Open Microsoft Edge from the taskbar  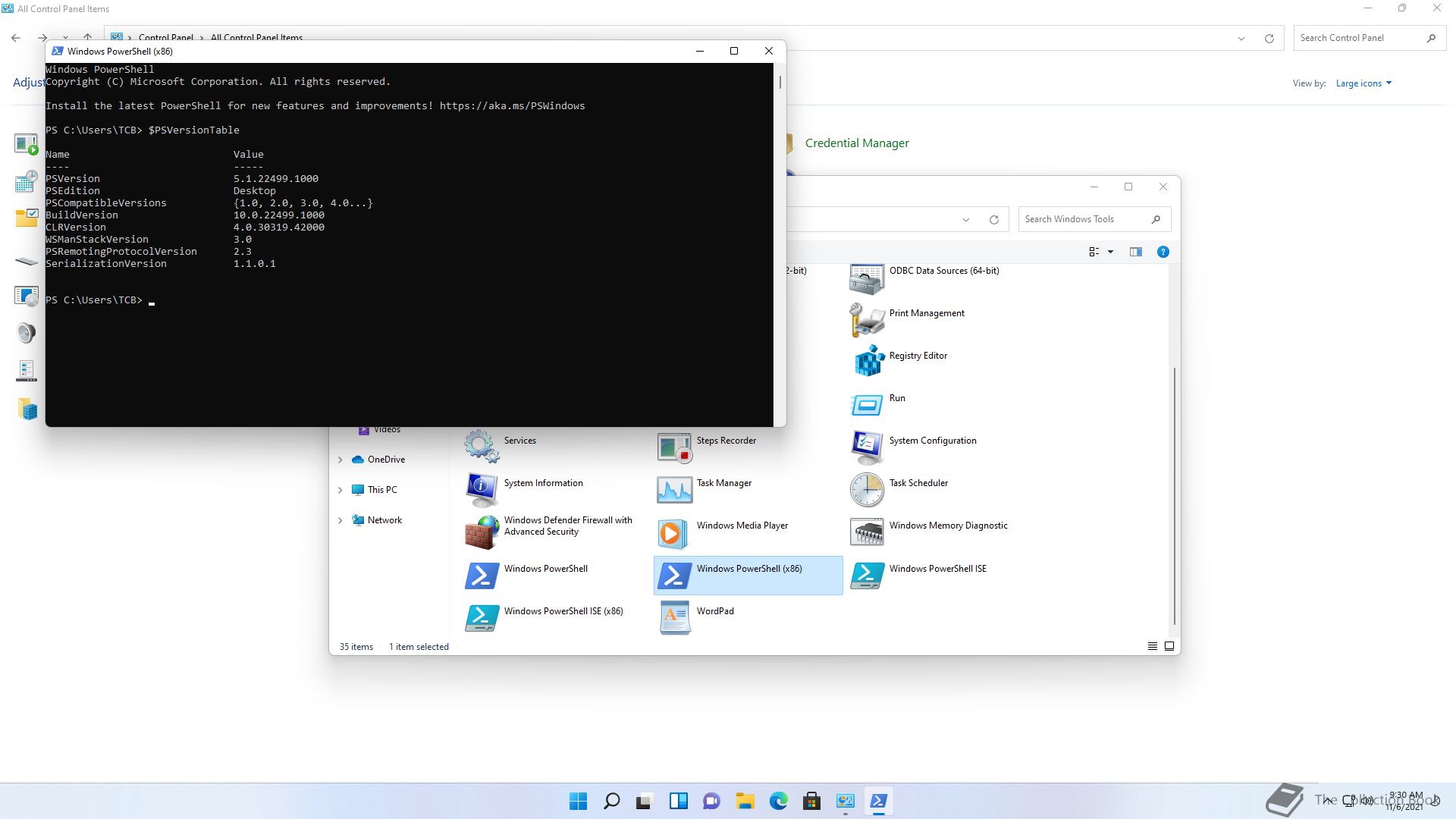click(778, 801)
